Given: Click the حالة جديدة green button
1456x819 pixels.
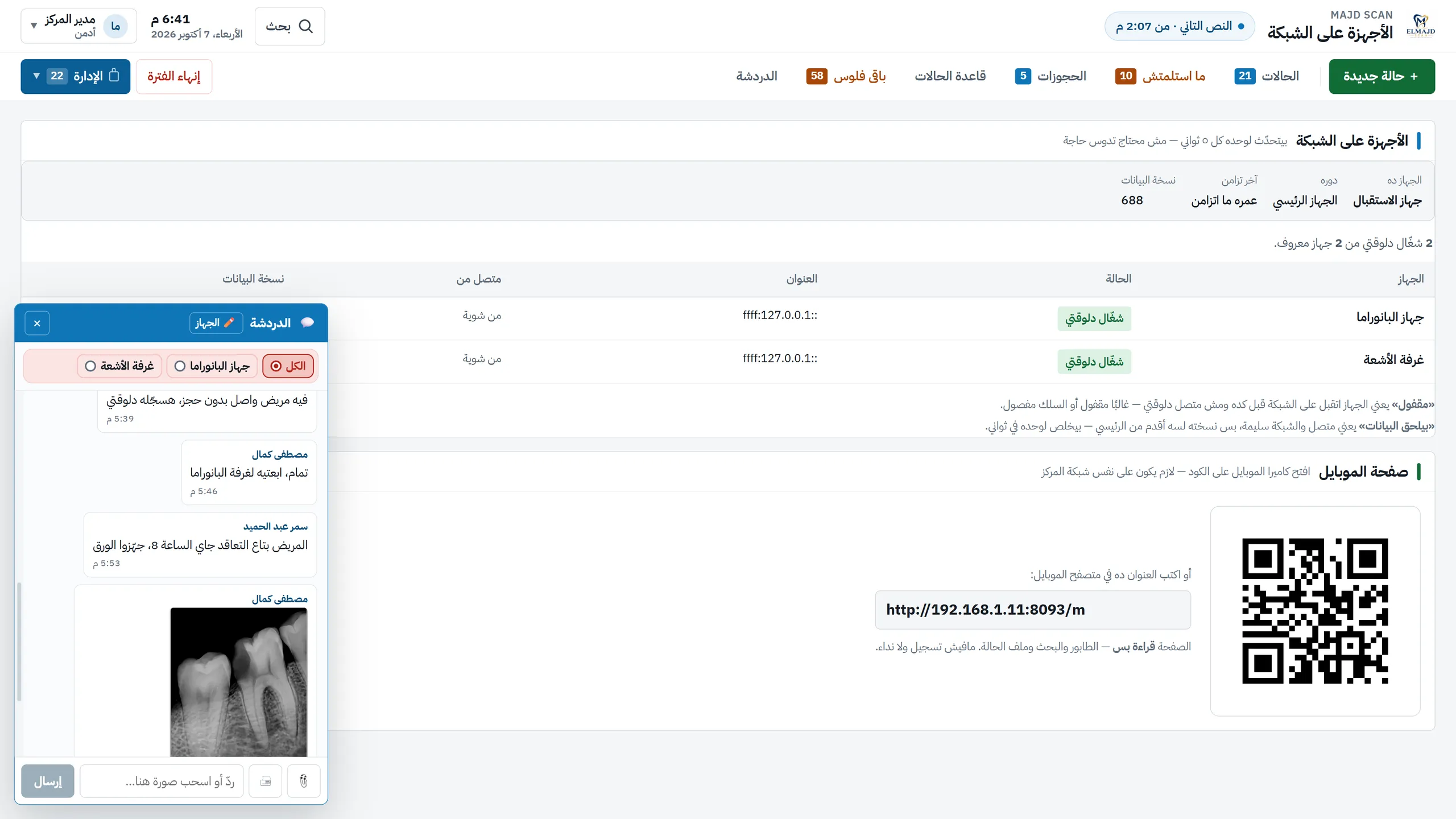Looking at the screenshot, I should tap(1381, 76).
